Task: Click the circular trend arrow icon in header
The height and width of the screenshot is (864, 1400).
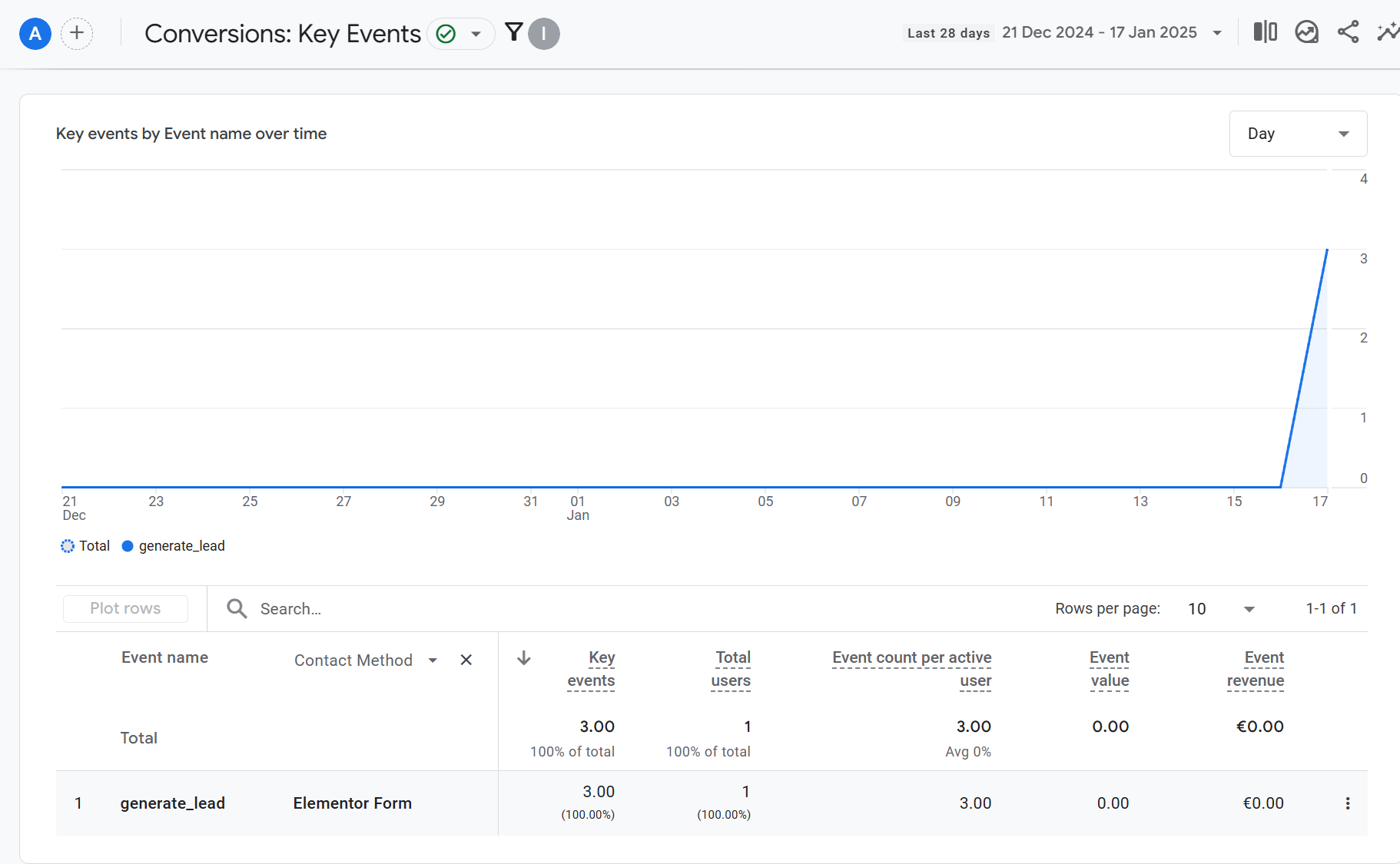Action: (x=1306, y=32)
